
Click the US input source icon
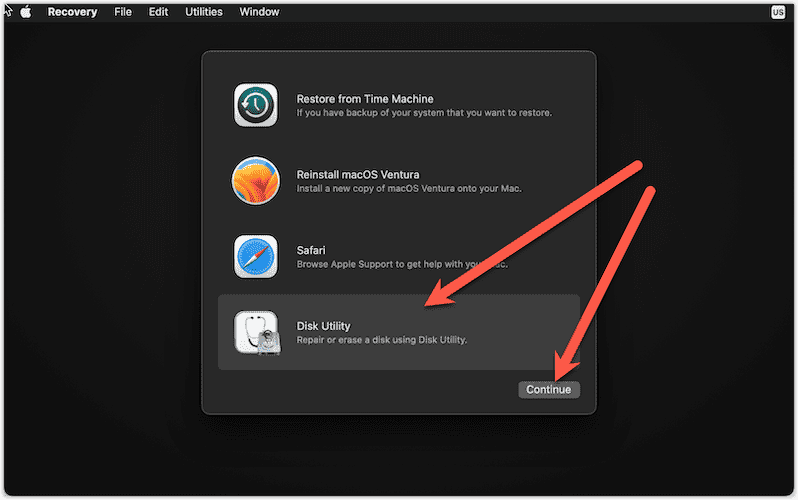[x=778, y=12]
